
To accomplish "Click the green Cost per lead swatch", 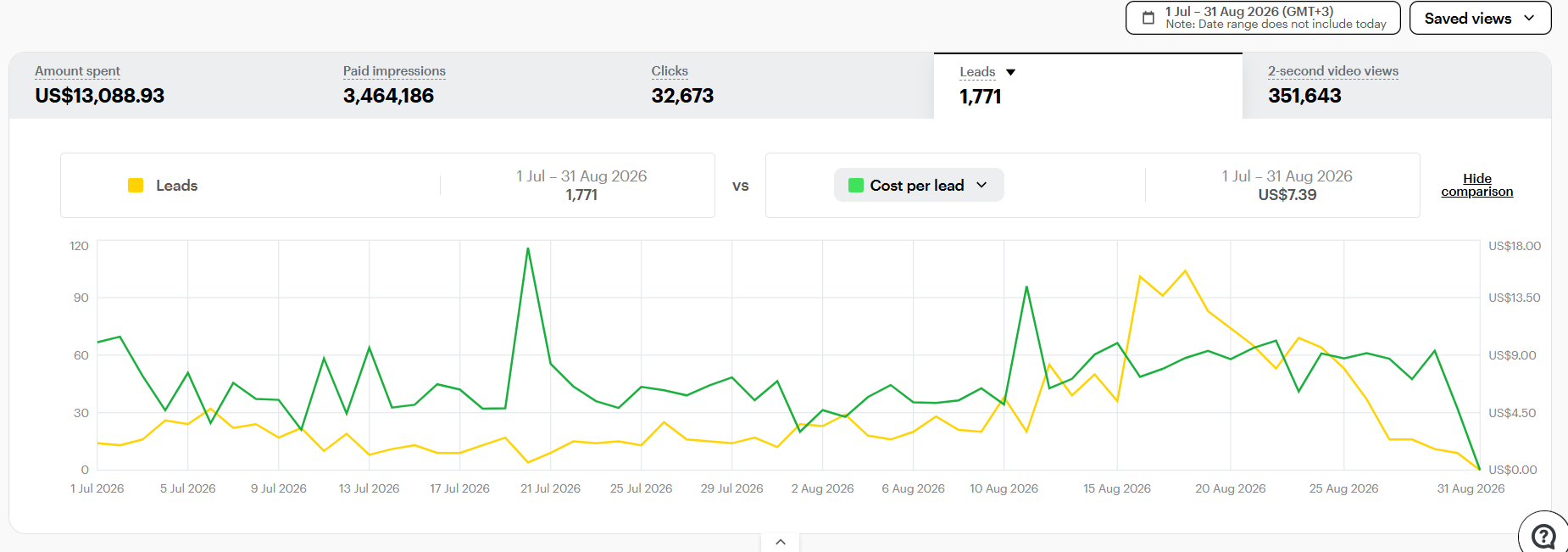I will pyautogui.click(x=856, y=186).
